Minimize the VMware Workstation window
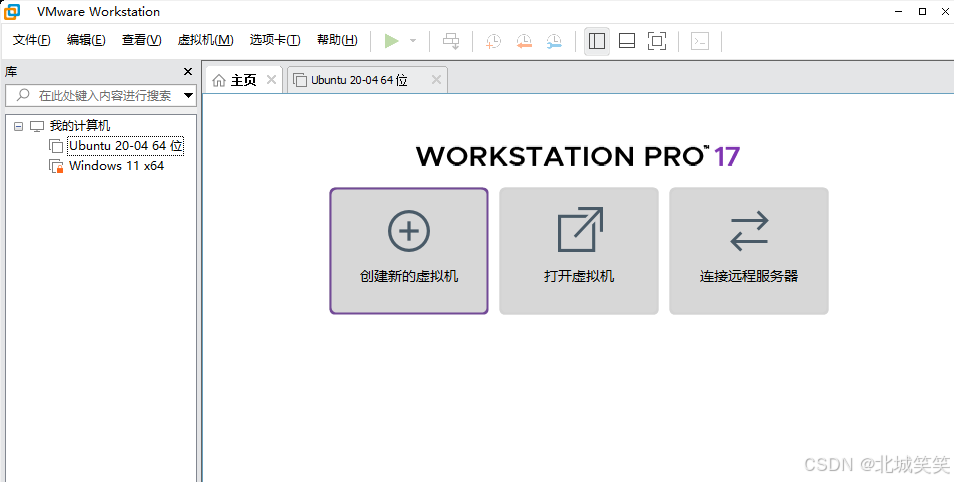This screenshot has width=954, height=482. click(899, 11)
